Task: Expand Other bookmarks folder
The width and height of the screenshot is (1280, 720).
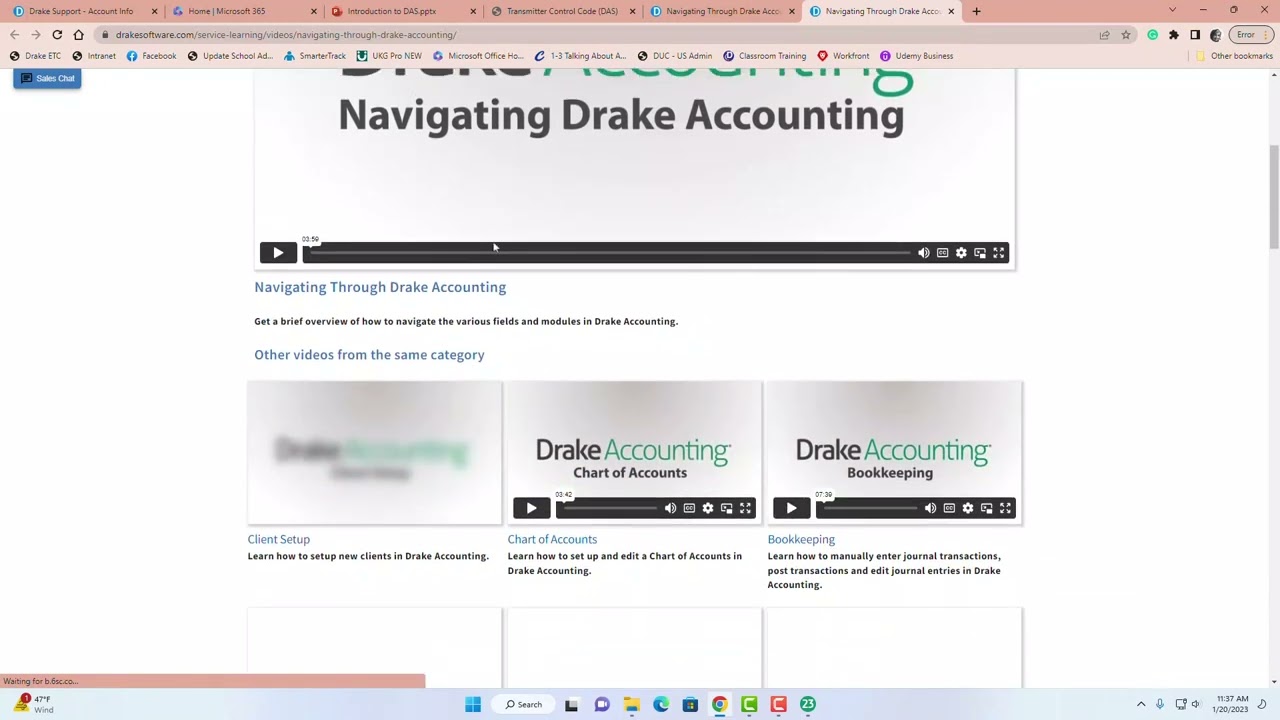Action: click(x=1234, y=56)
